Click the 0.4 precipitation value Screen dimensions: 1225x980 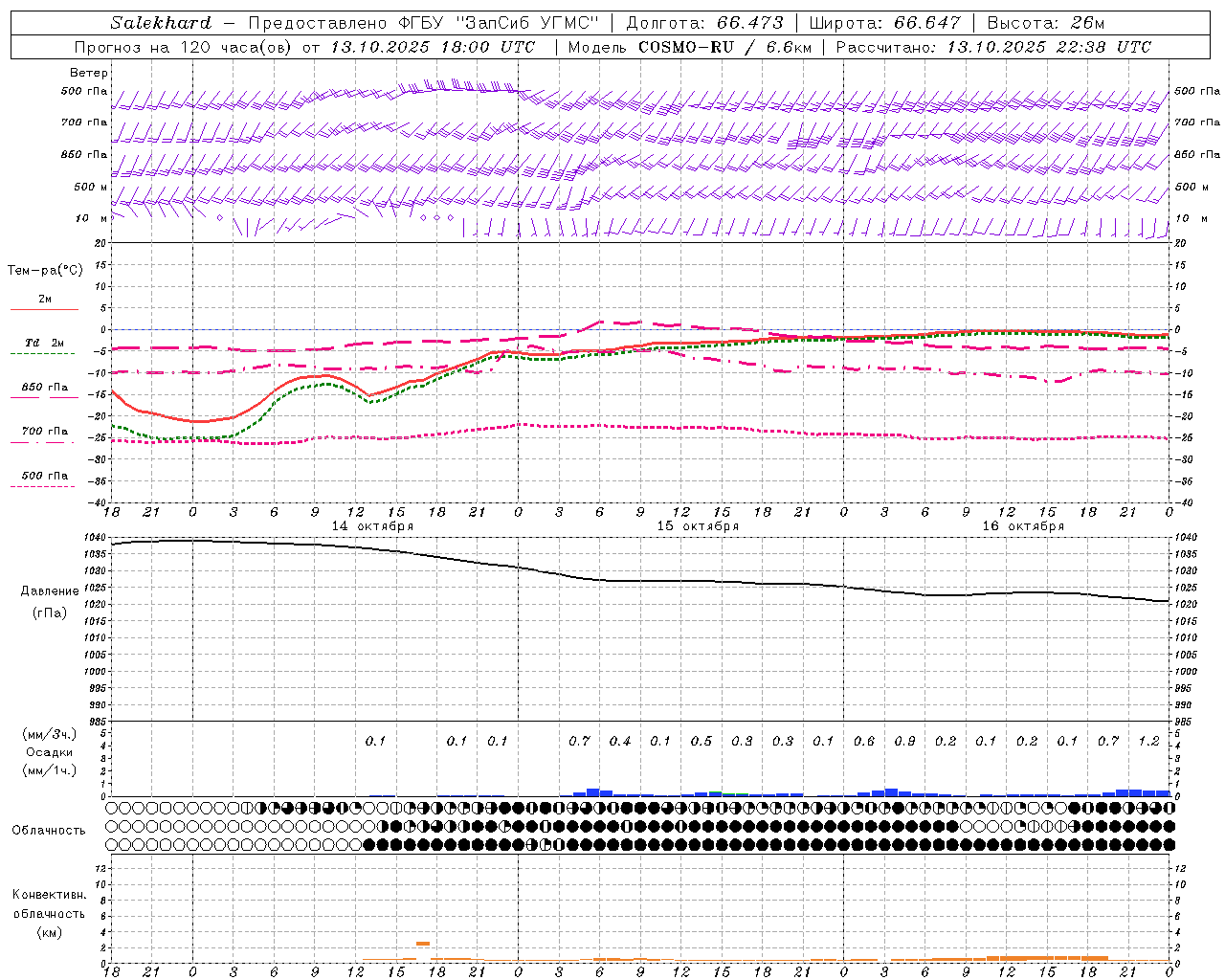[x=620, y=741]
